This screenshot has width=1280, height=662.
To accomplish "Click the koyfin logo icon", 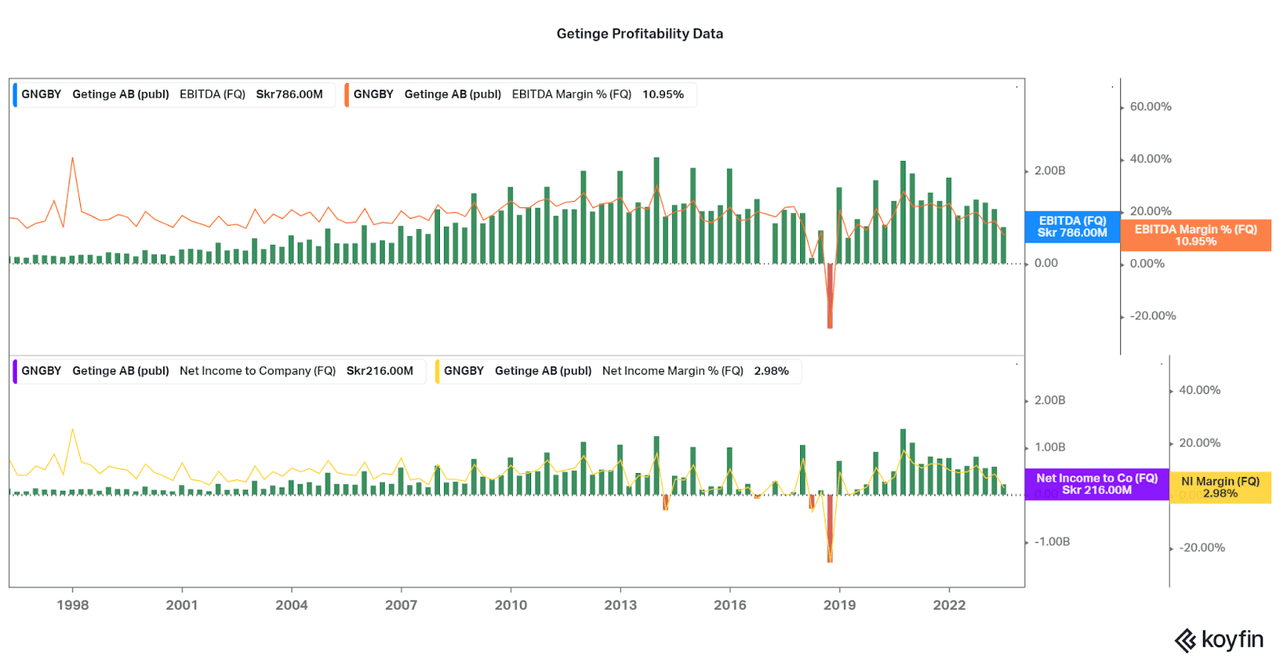I will point(1186,640).
